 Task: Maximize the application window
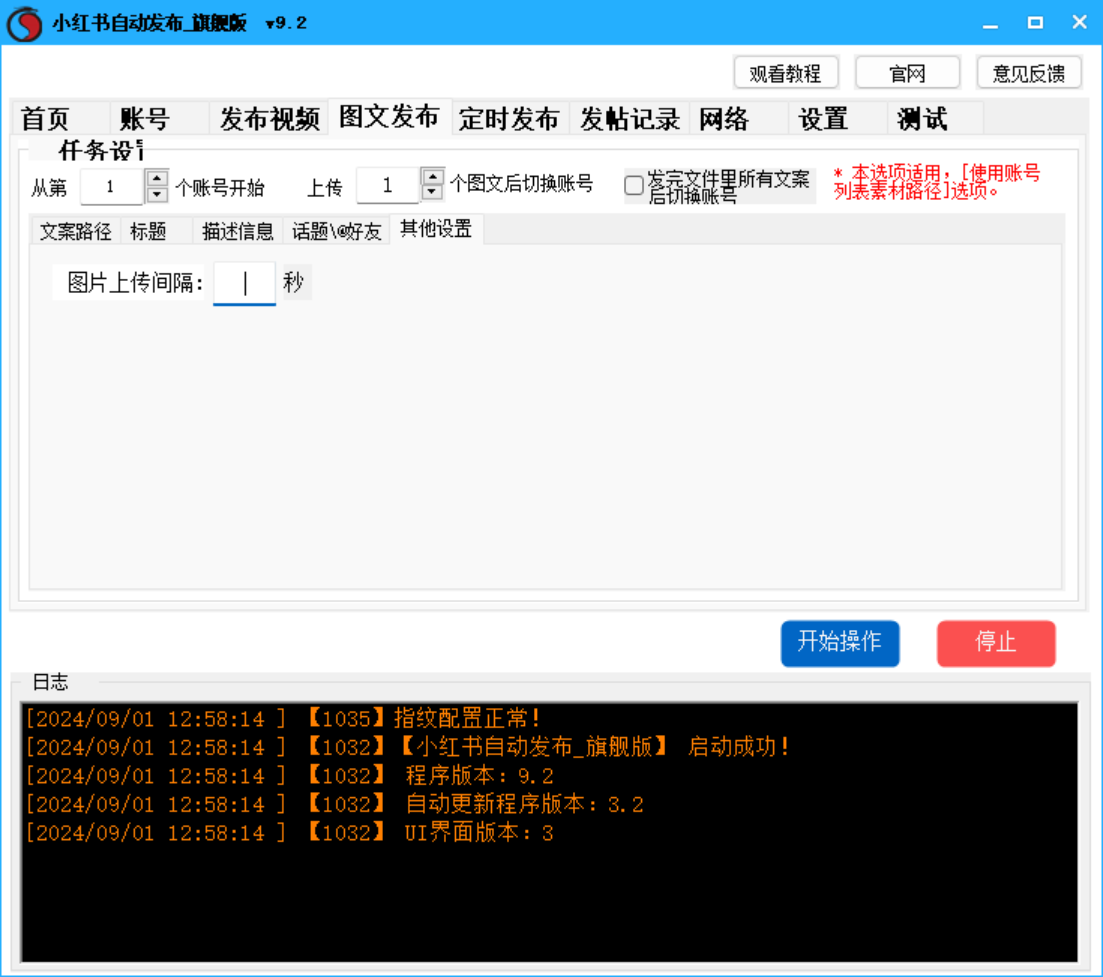tap(1035, 23)
